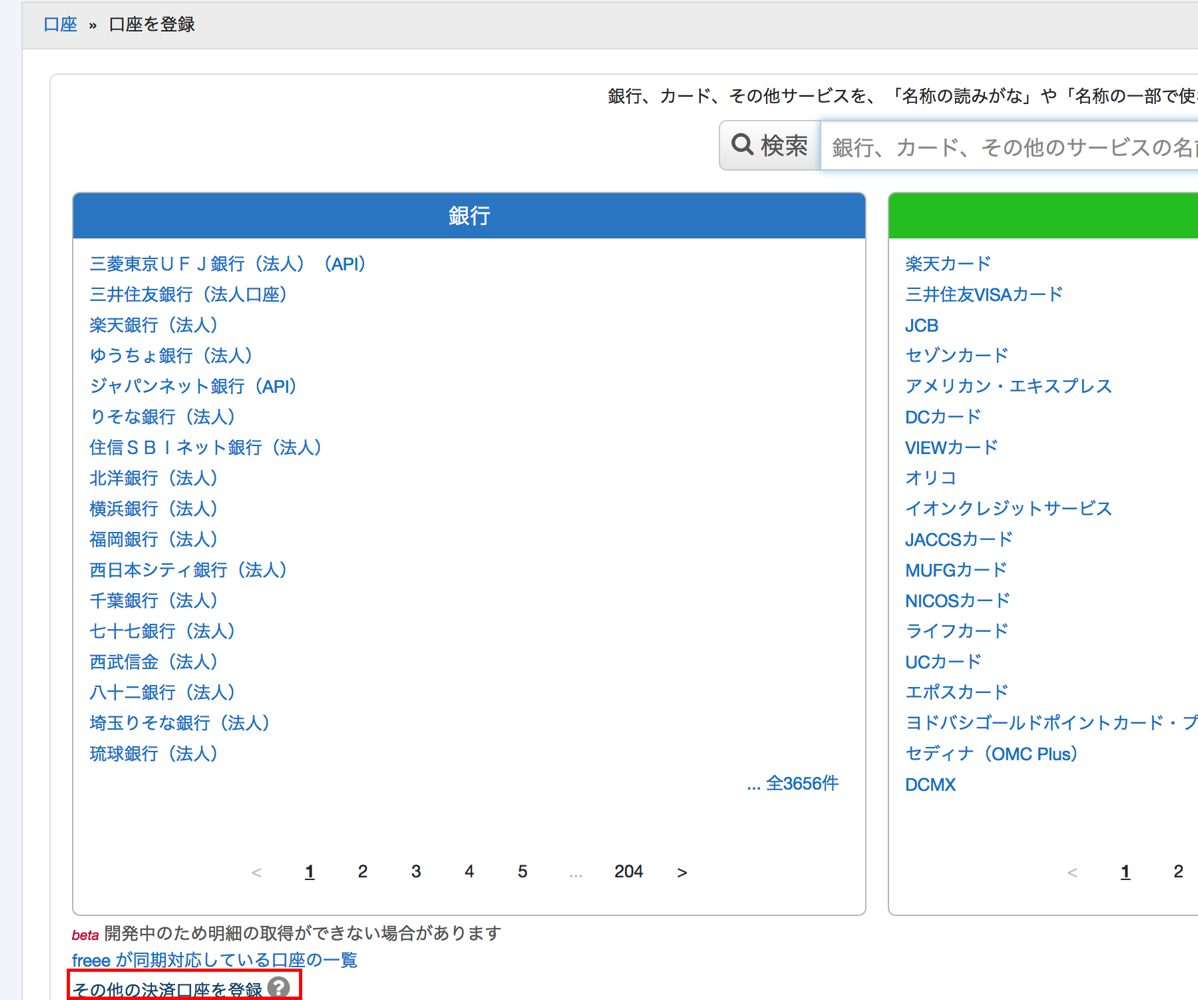
Task: Select 三菱東京ＵＦＪ銀行（法人）（API）
Action: [228, 264]
